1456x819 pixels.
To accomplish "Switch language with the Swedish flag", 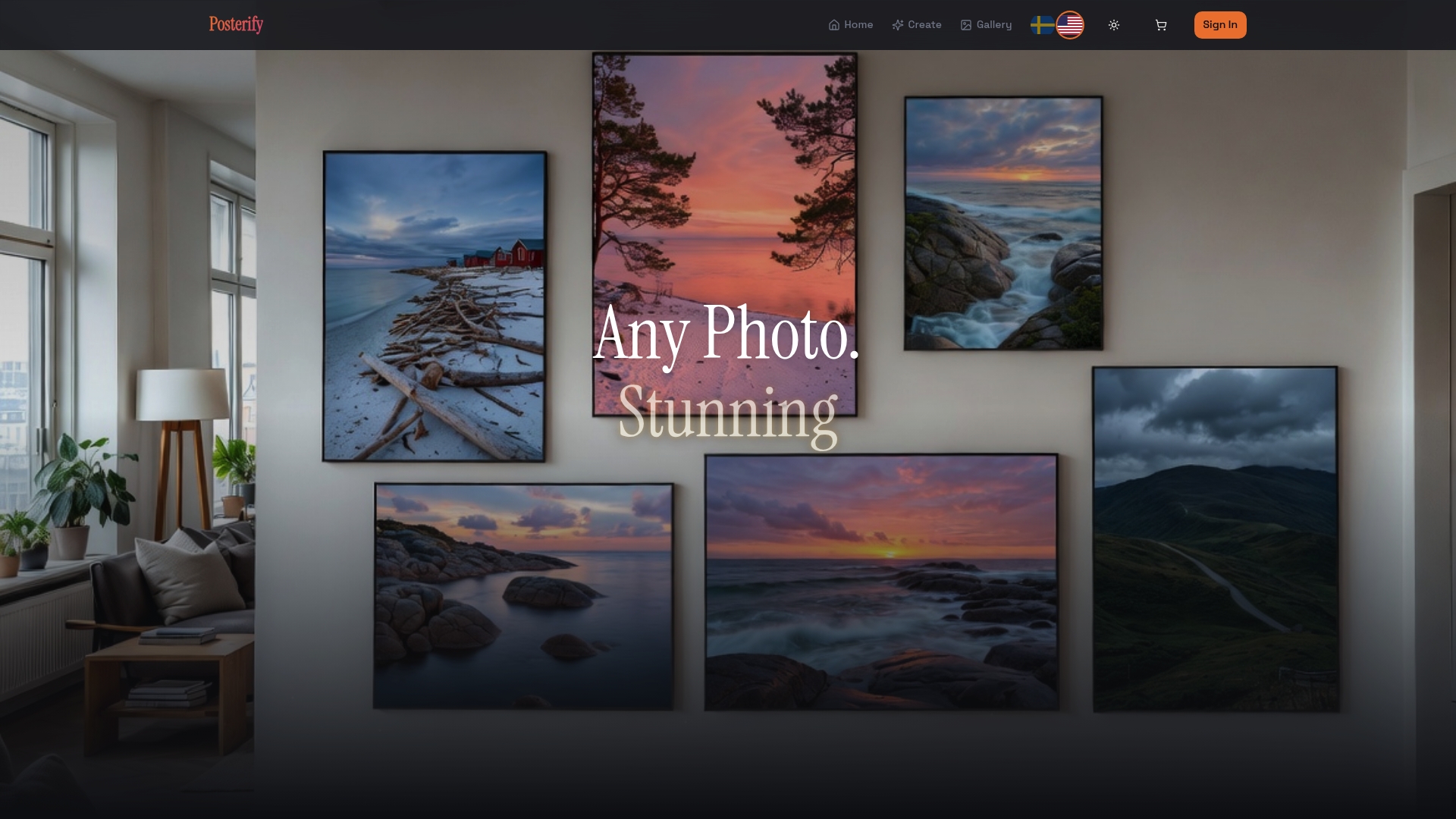I will click(x=1041, y=25).
